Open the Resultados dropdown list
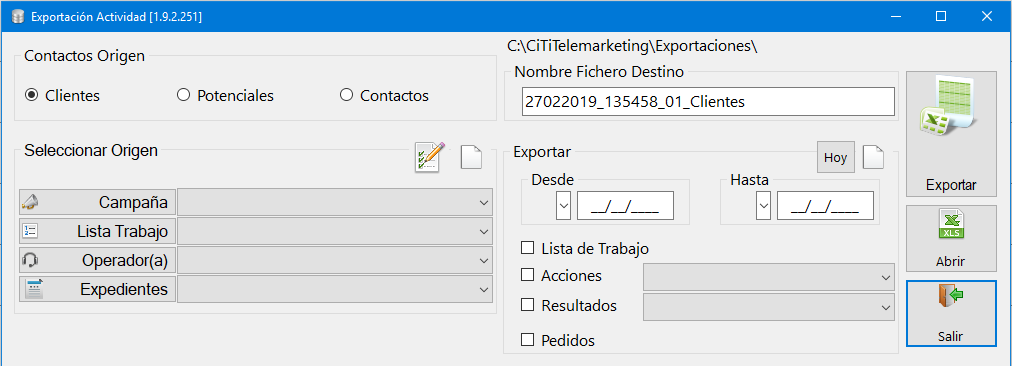 point(769,307)
